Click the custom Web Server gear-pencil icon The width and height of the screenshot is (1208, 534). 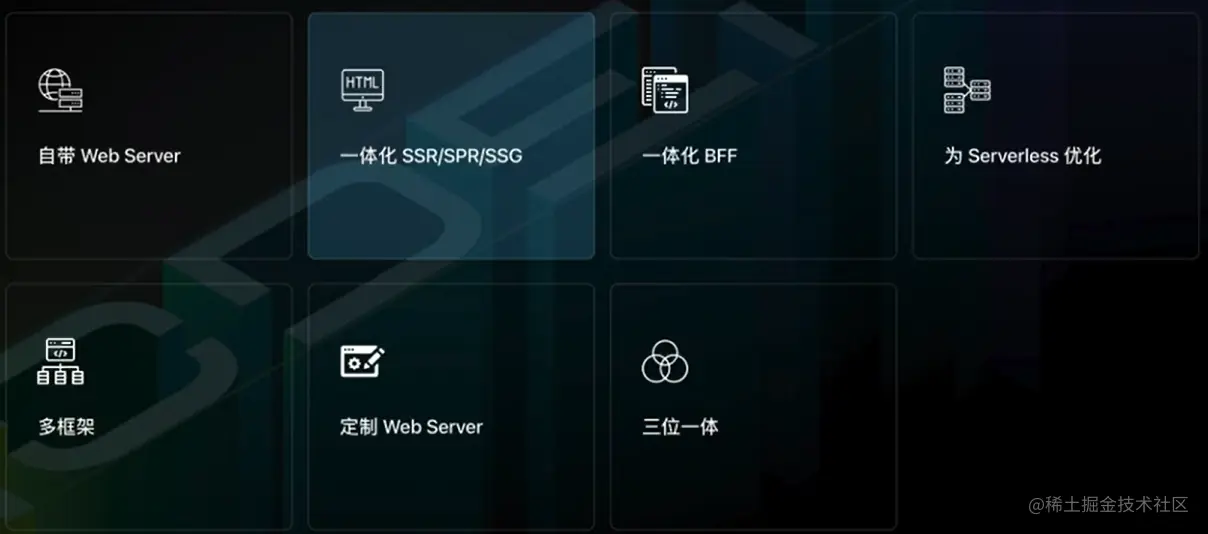point(362,361)
